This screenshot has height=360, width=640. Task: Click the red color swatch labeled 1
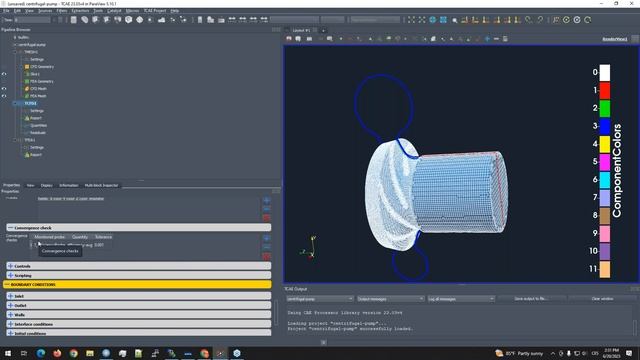604,91
